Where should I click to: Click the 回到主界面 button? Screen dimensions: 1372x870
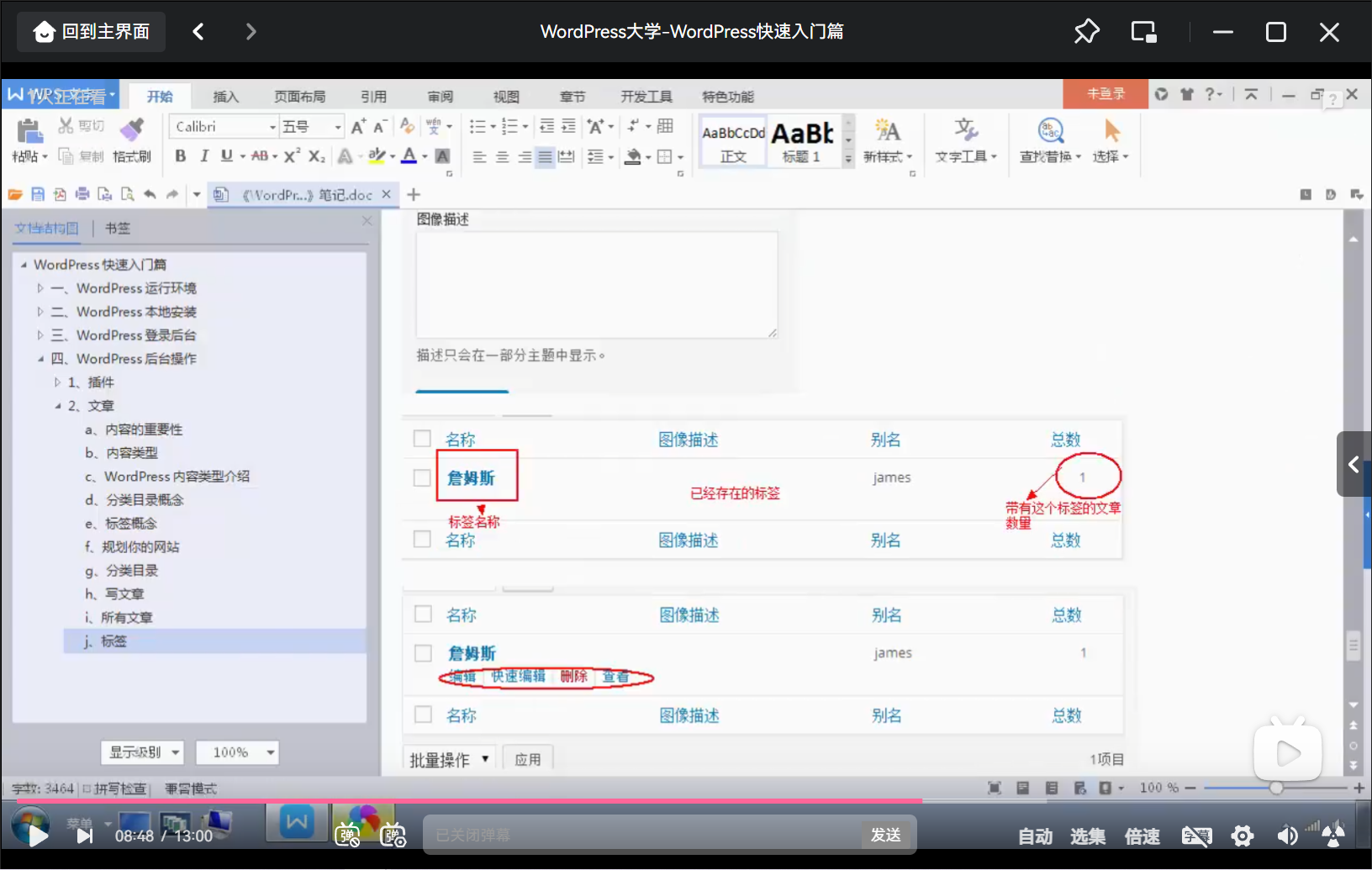point(91,32)
